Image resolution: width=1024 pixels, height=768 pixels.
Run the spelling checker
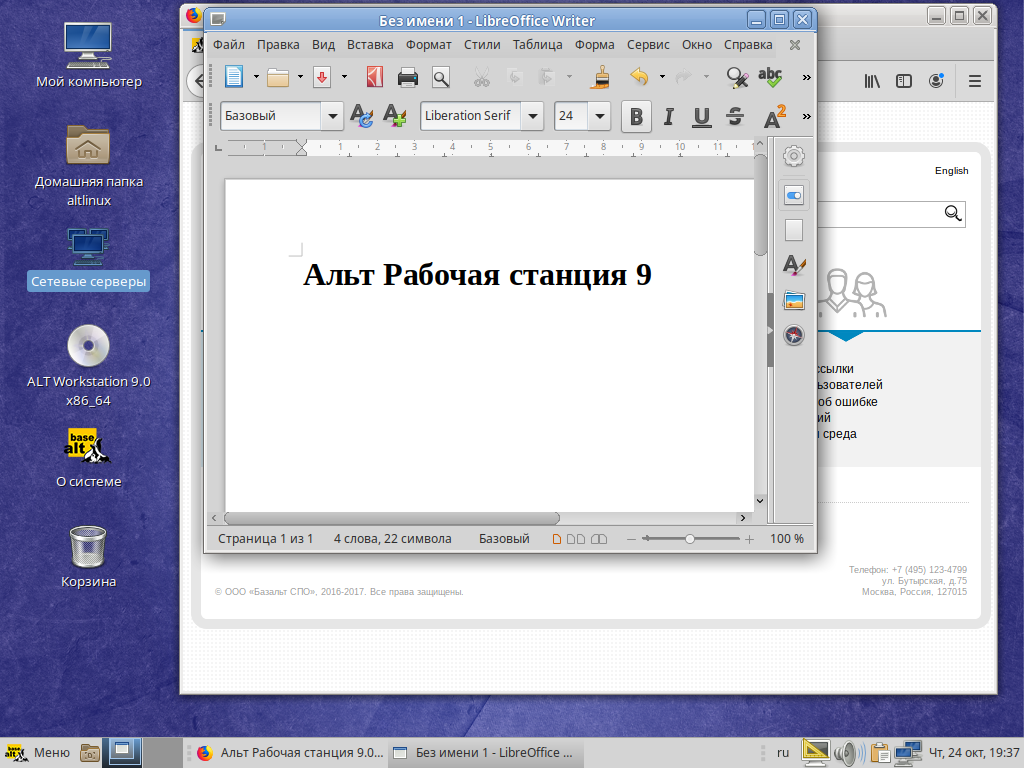tap(770, 77)
